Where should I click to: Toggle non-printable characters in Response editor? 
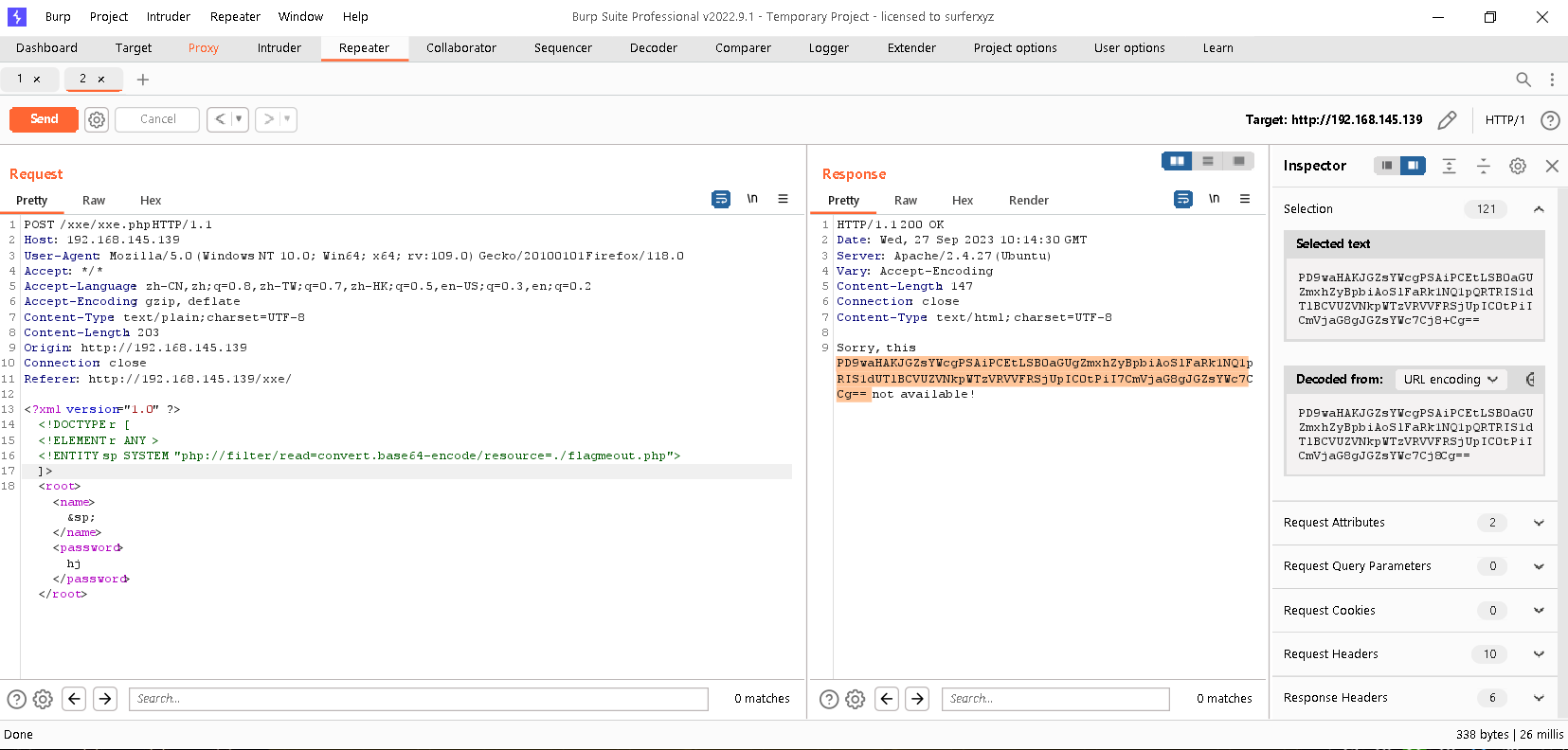(x=1215, y=199)
